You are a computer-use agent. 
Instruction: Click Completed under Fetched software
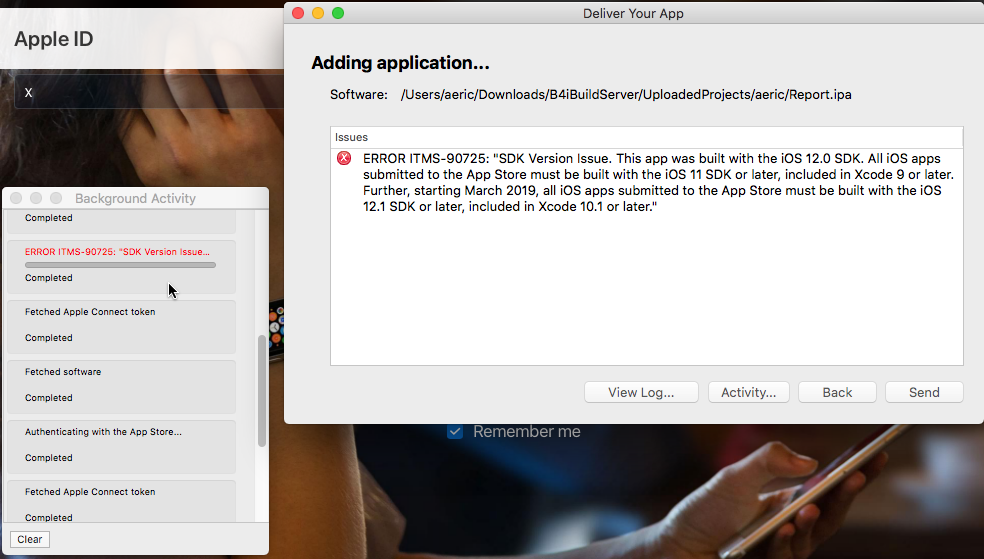(x=49, y=398)
